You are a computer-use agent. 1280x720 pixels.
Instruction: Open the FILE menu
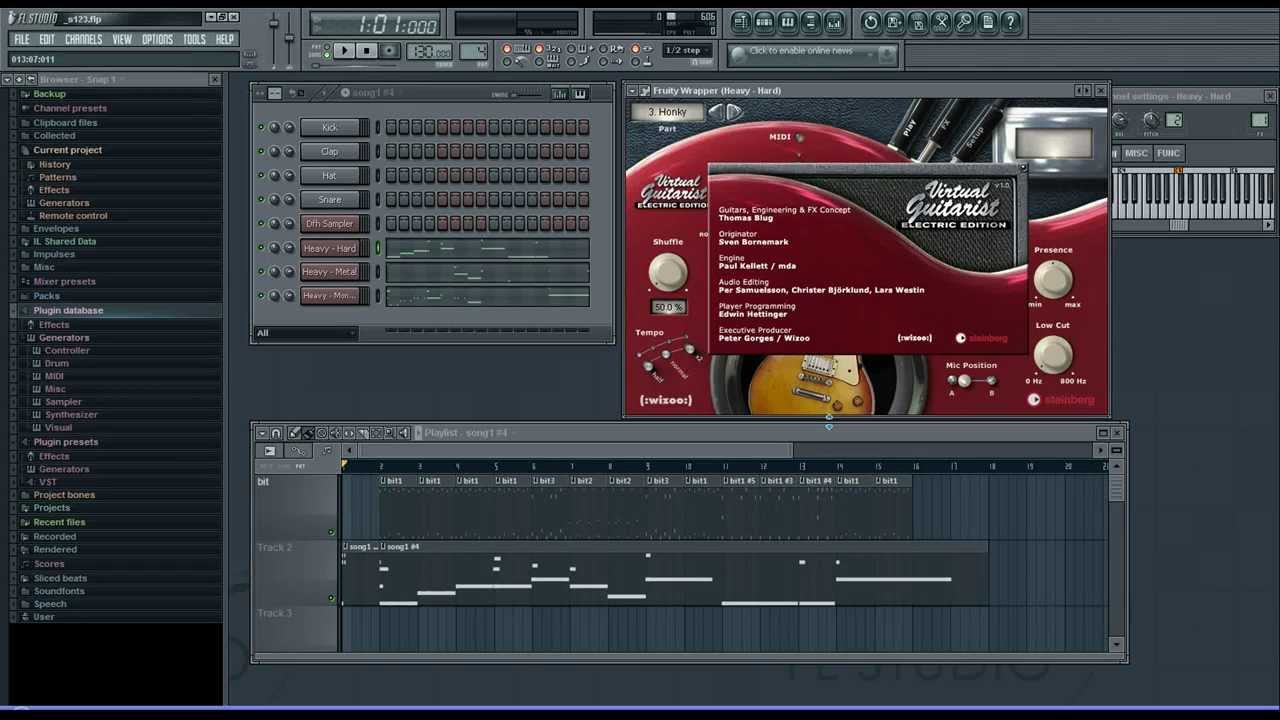click(21, 39)
